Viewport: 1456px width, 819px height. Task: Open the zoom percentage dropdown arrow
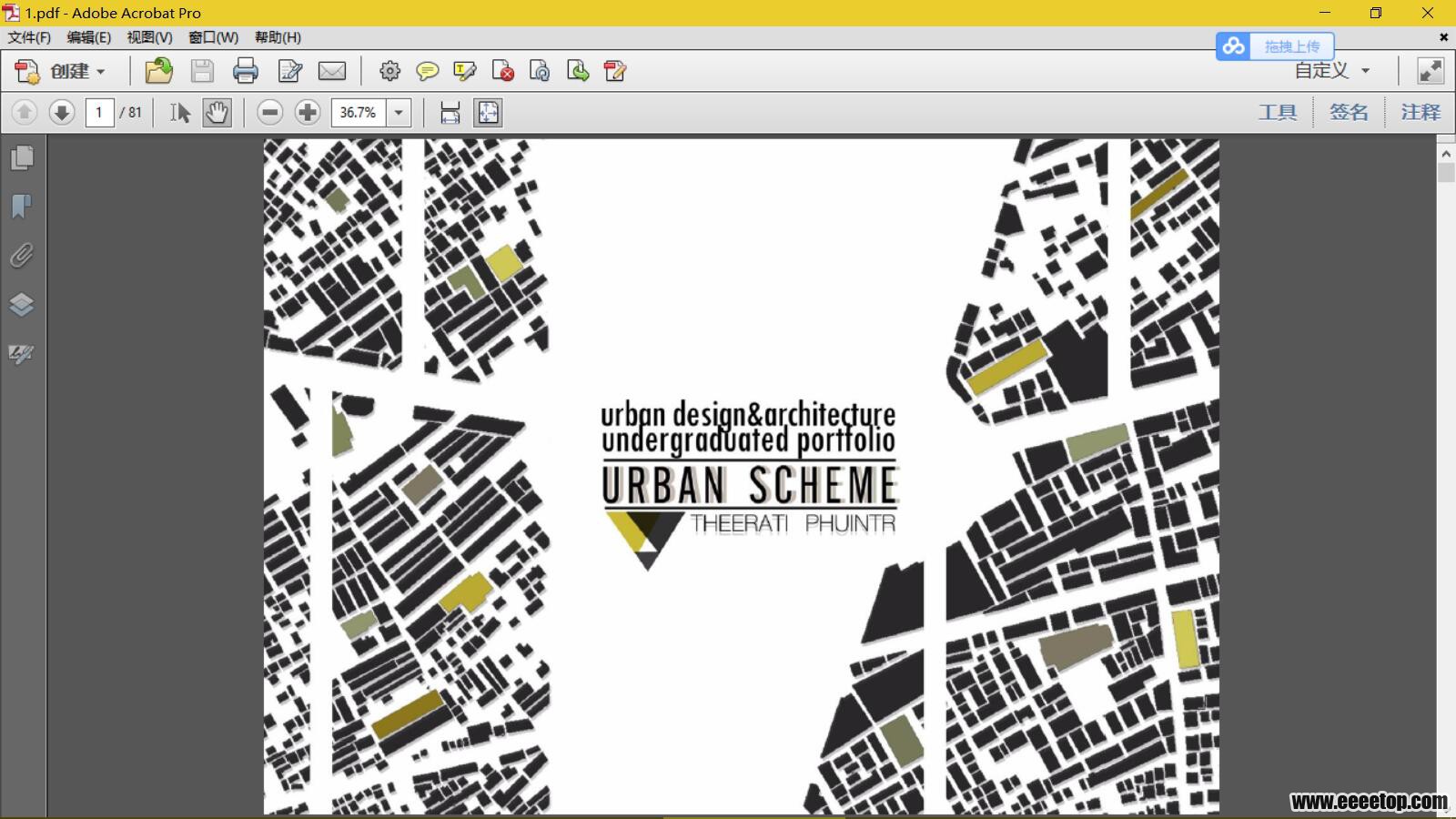click(x=399, y=113)
